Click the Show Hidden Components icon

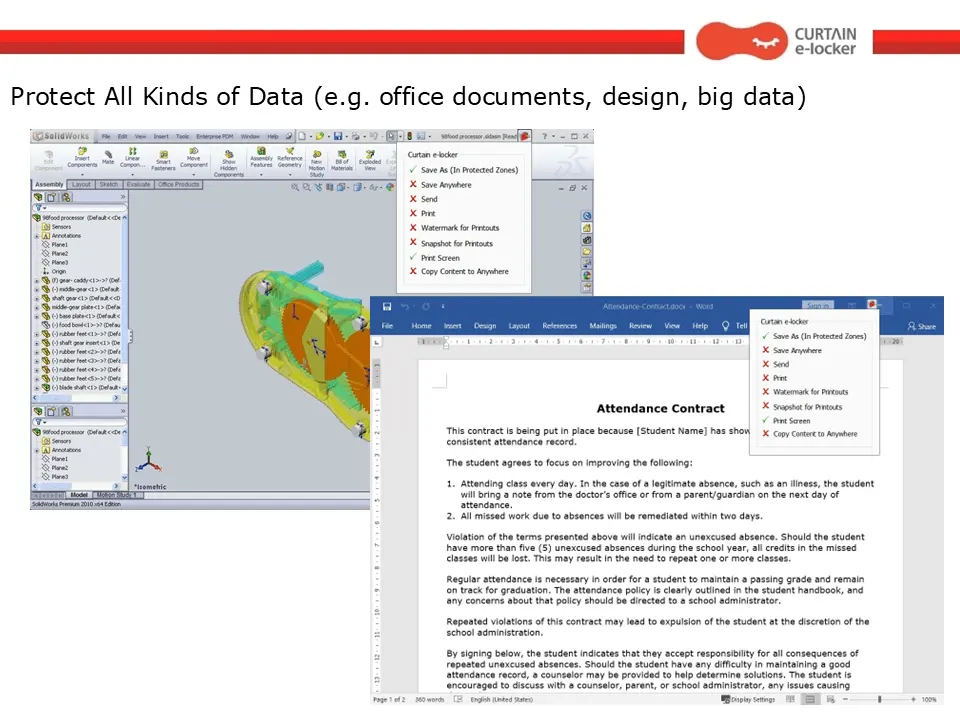[x=229, y=163]
